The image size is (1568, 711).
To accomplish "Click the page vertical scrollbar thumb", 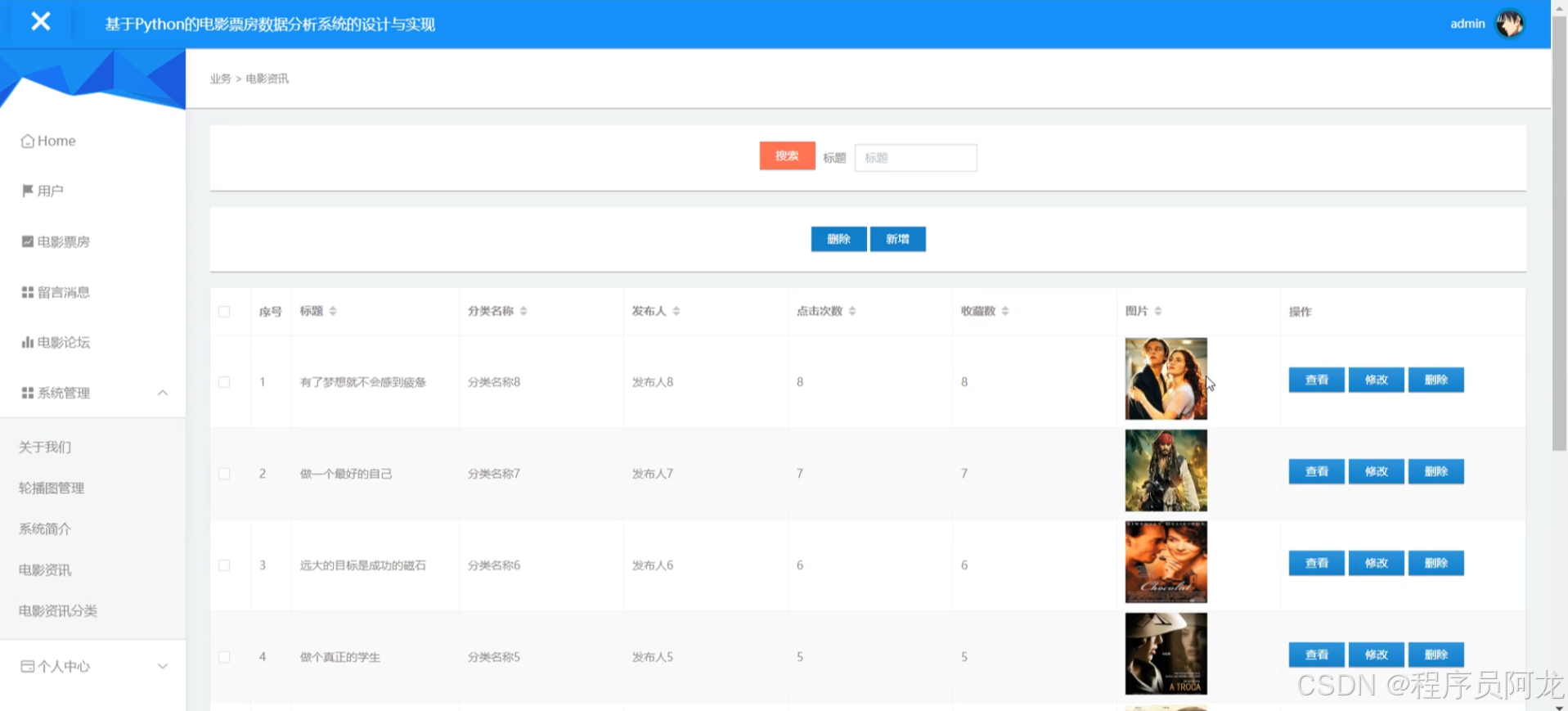I will tap(1559, 233).
